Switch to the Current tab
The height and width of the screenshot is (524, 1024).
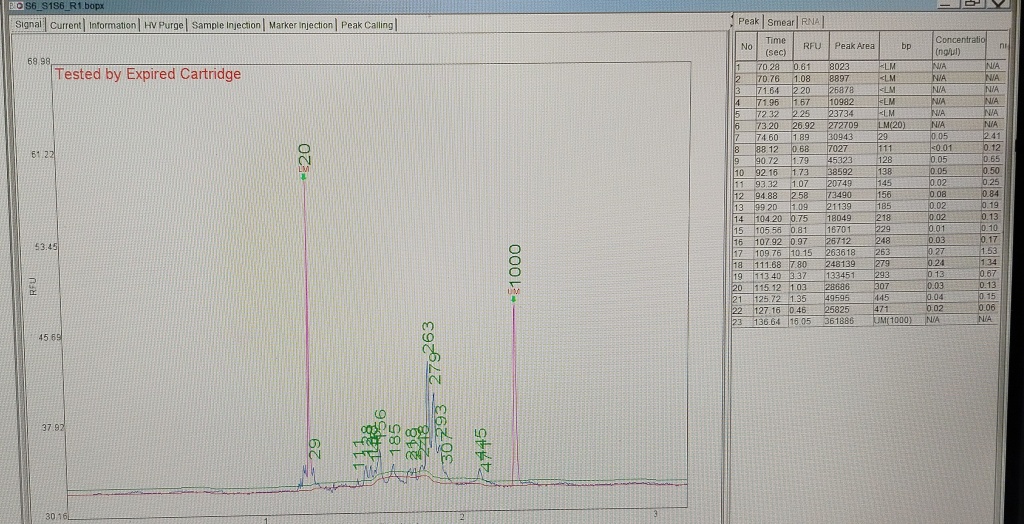tap(66, 24)
